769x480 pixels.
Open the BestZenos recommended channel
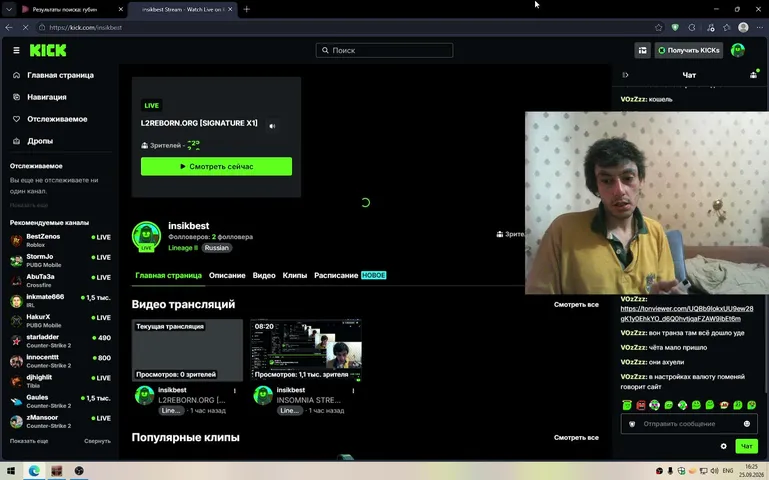[60, 240]
